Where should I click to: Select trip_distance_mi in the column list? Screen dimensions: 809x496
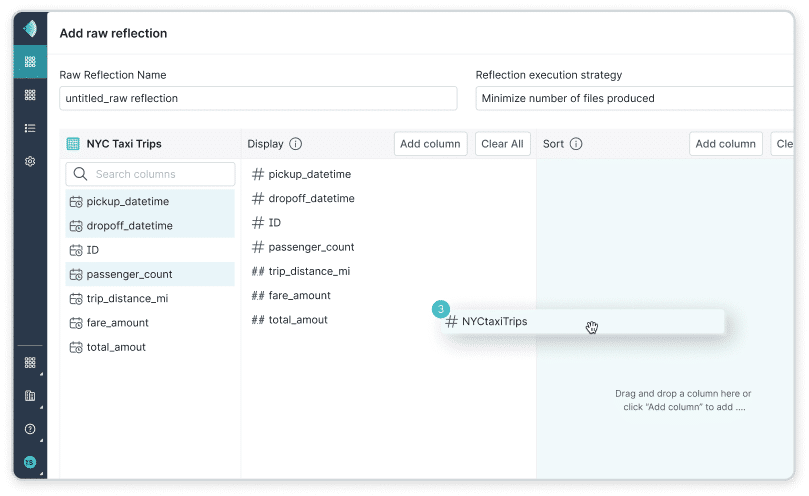(x=150, y=299)
